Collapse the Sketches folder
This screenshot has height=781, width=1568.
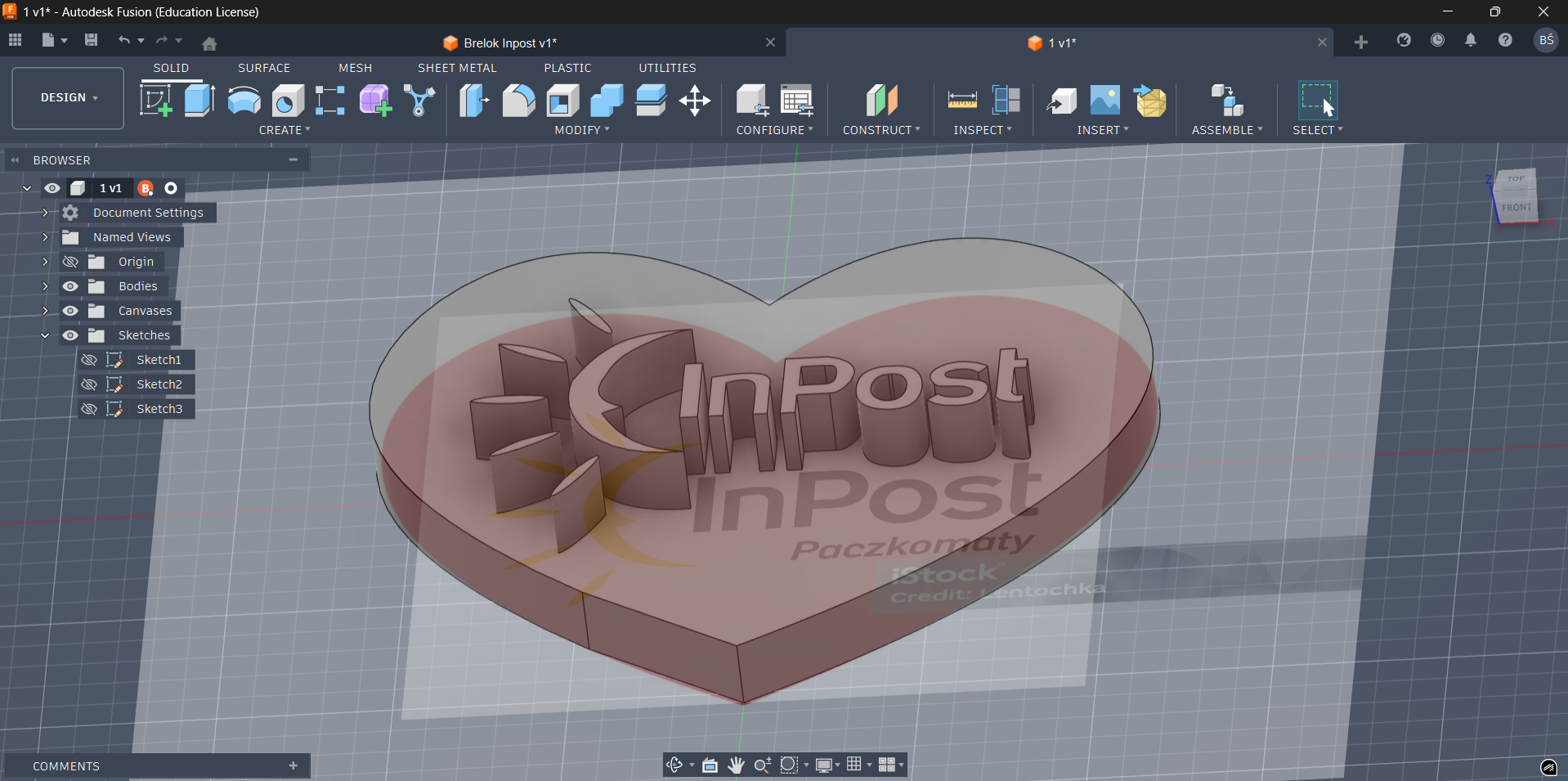coord(45,335)
